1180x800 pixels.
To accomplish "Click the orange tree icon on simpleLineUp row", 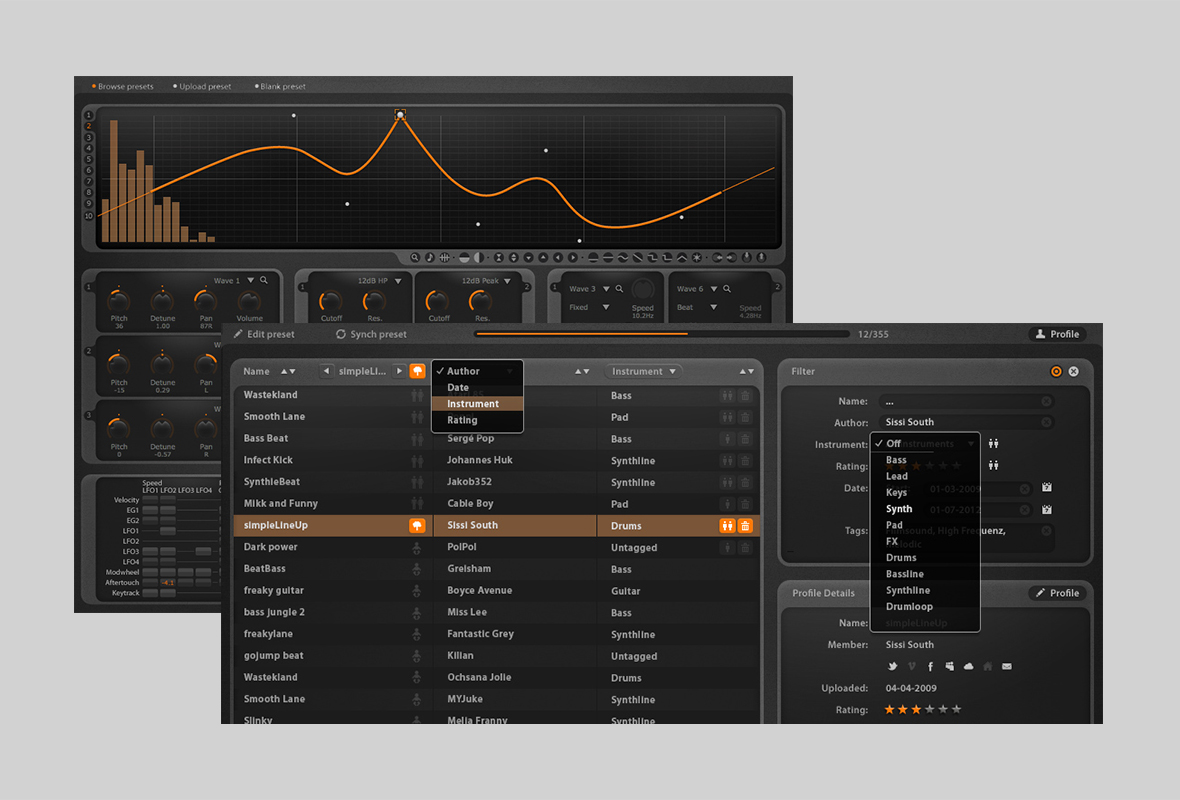I will [417, 525].
